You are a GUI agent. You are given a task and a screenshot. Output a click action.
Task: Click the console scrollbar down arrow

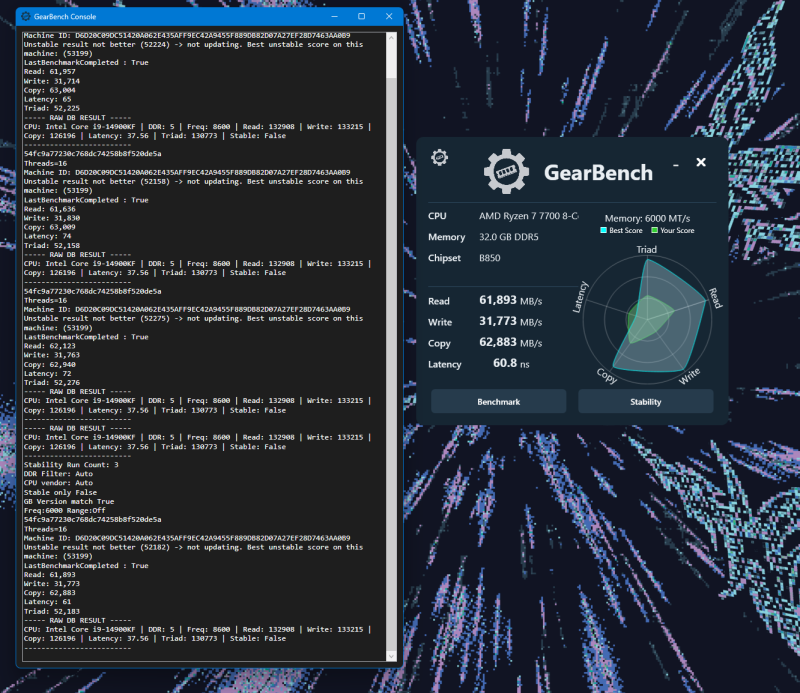pos(391,656)
